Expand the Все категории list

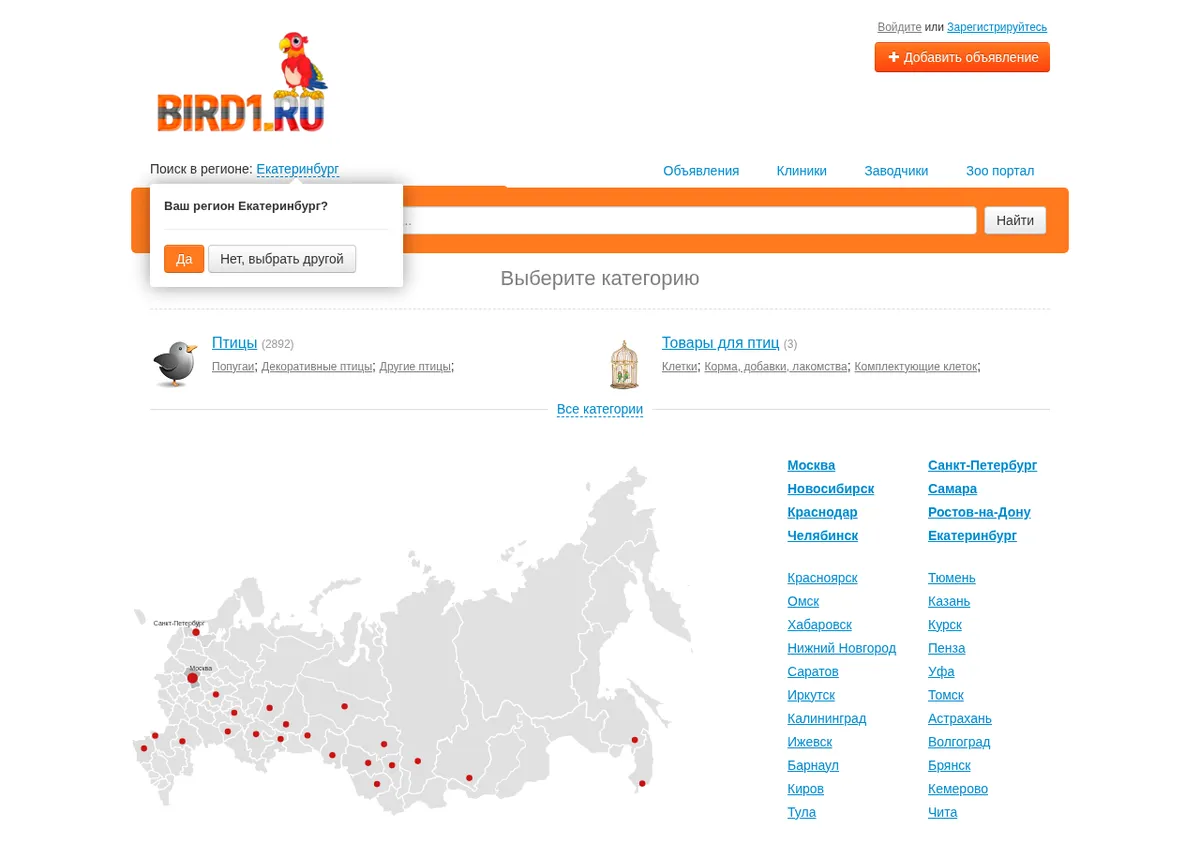click(600, 409)
